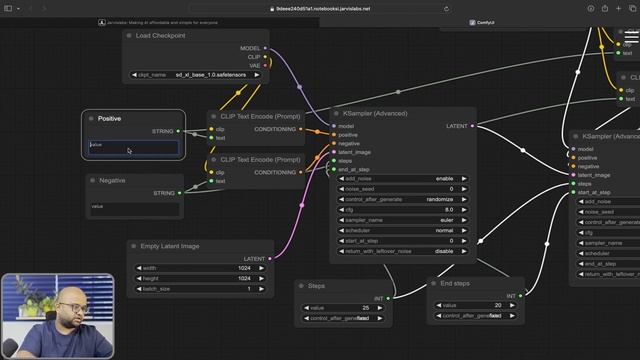
Task: Decrease End steps value with left arrow
Action: (439, 305)
